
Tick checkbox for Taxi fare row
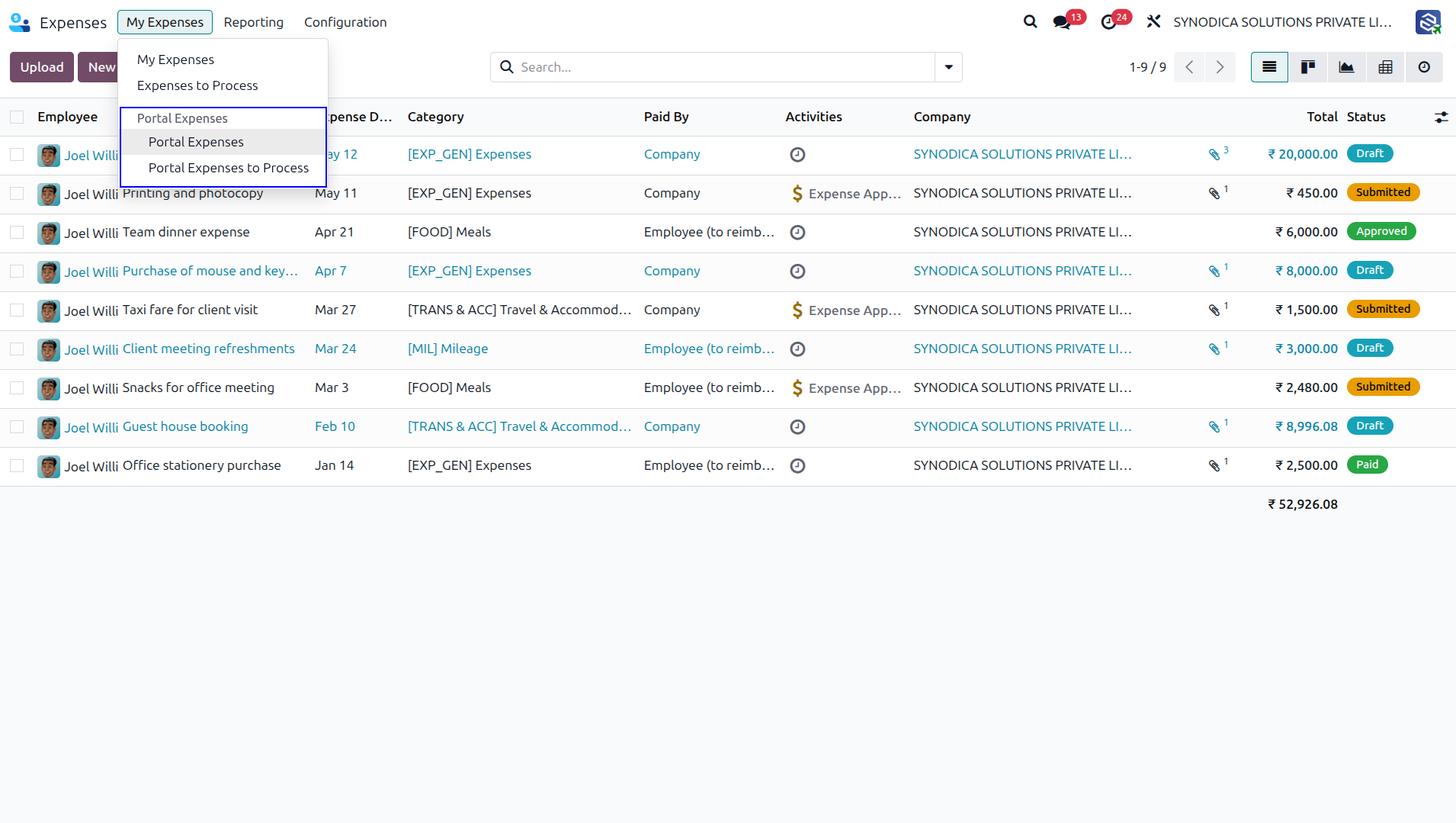coord(17,310)
